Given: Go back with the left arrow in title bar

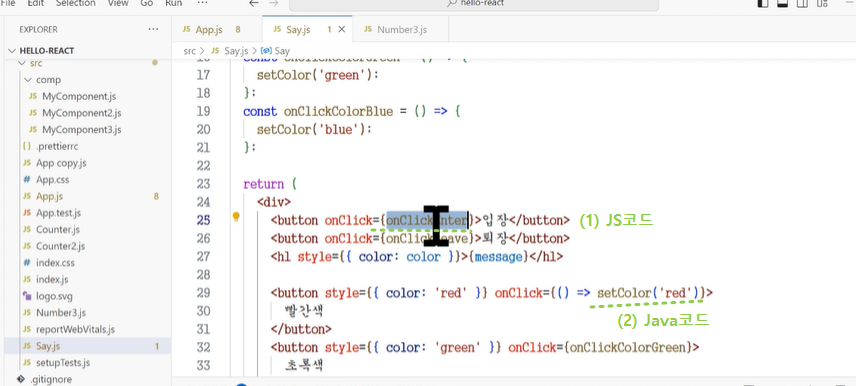Looking at the screenshot, I should 253,3.
